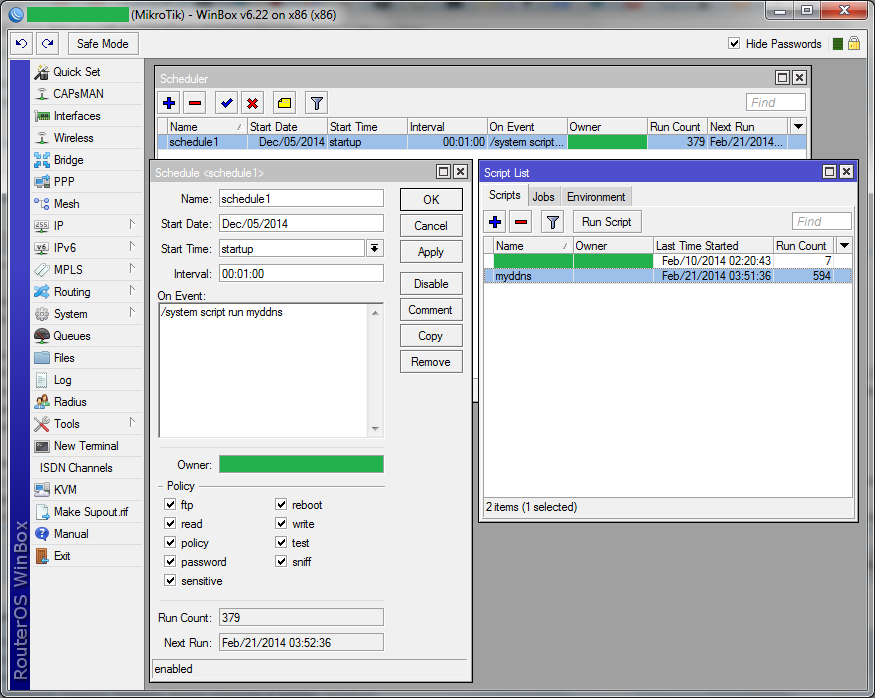Click the On Event text box scrollbar
Screen dimensions: 875x698
(x=376, y=370)
